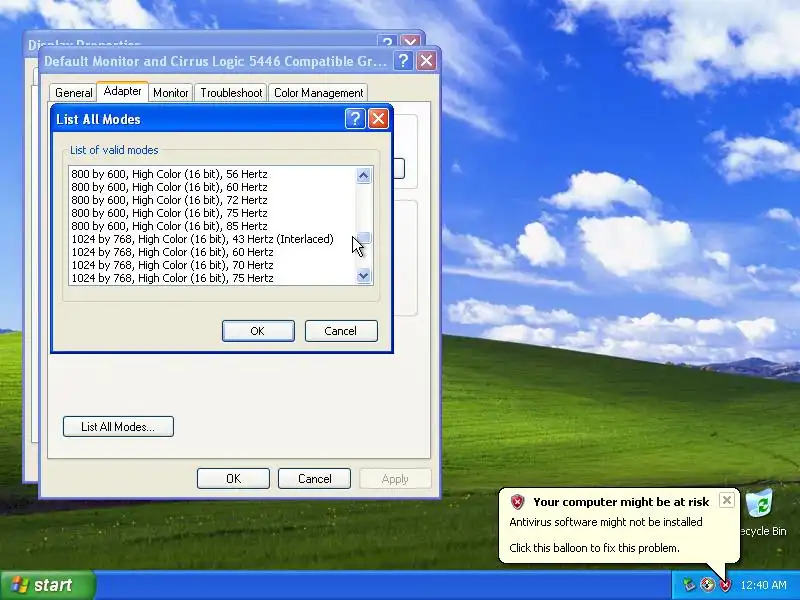The height and width of the screenshot is (600, 800).
Task: Close the Default Monitor properties window
Action: (x=426, y=61)
